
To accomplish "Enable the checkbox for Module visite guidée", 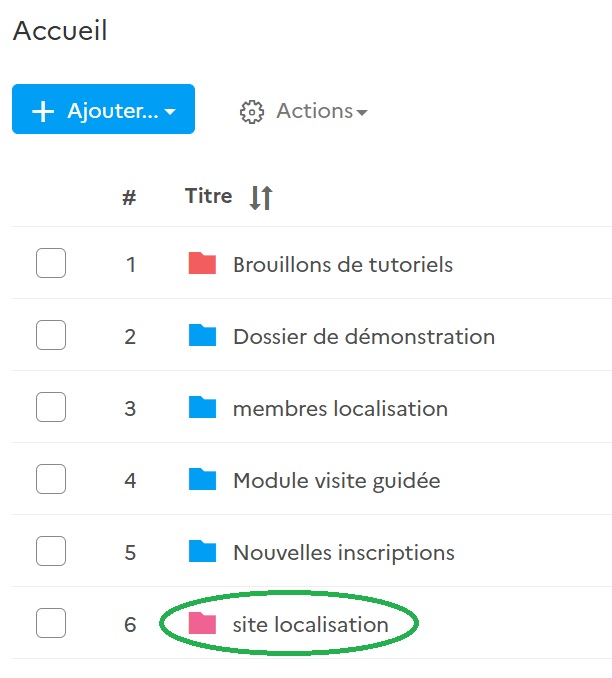I will click(x=51, y=480).
